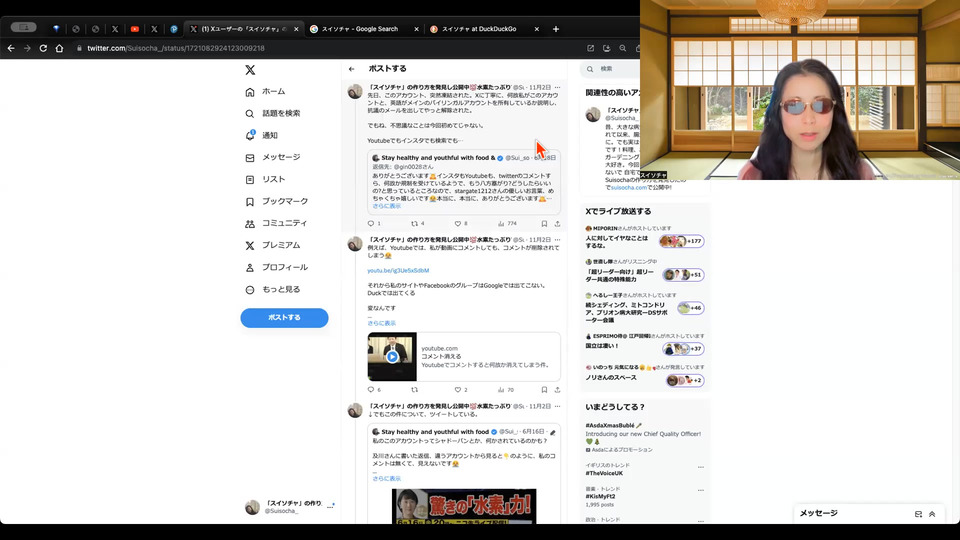Switch to the YouTube pinned tab
The height and width of the screenshot is (540, 960).
click(135, 29)
